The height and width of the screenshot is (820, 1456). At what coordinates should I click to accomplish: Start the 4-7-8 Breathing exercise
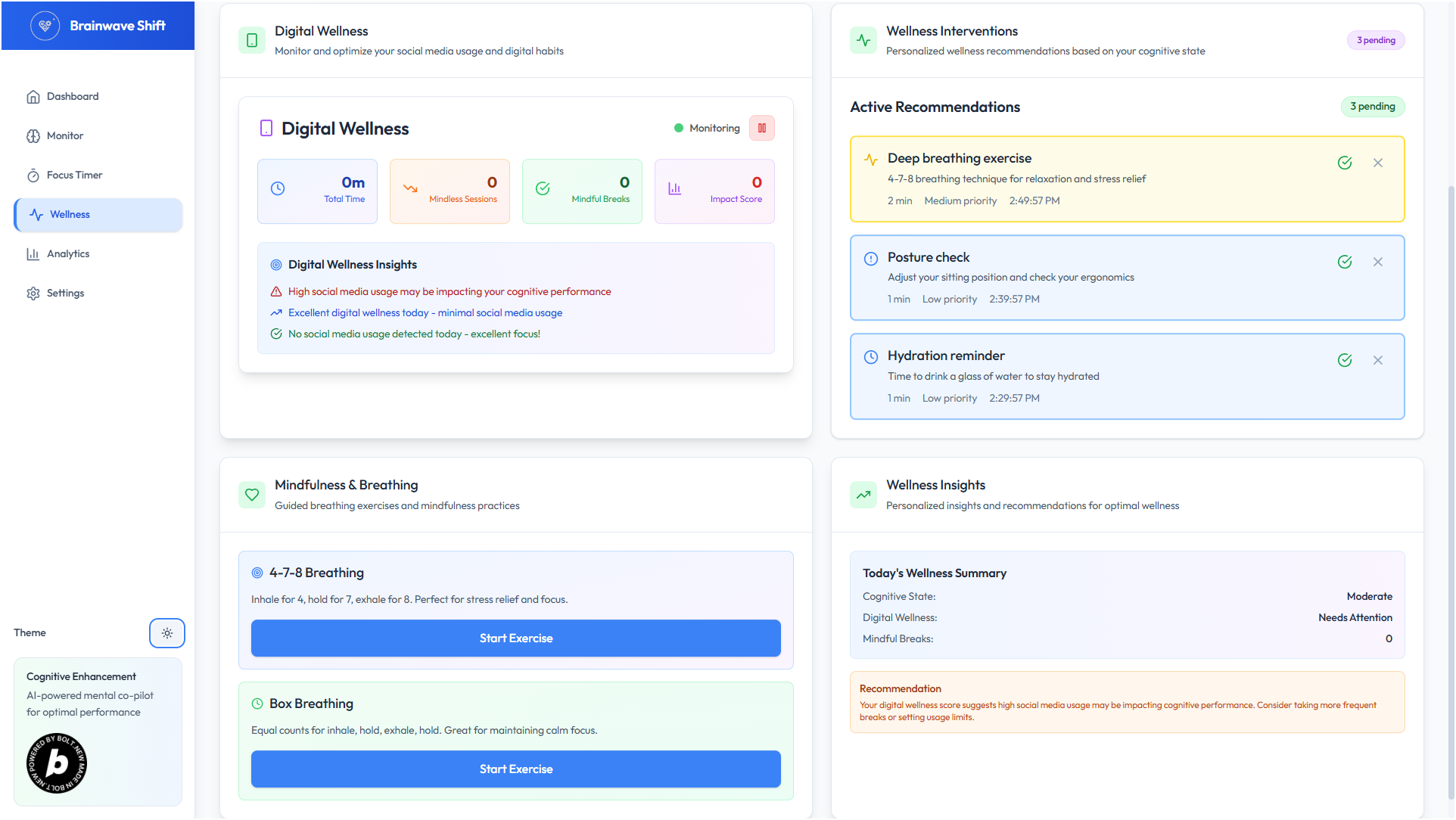515,638
